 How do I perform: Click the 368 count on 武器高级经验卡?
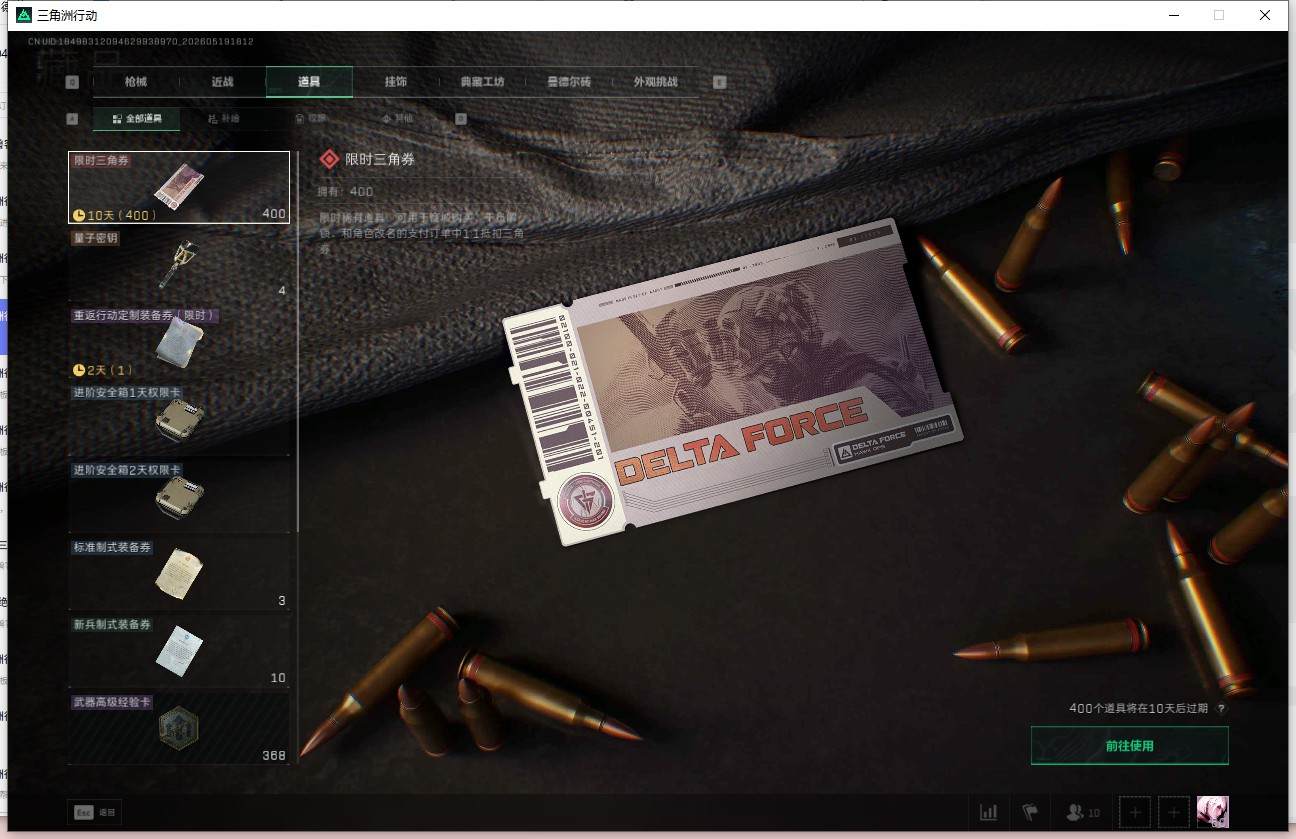tap(274, 755)
